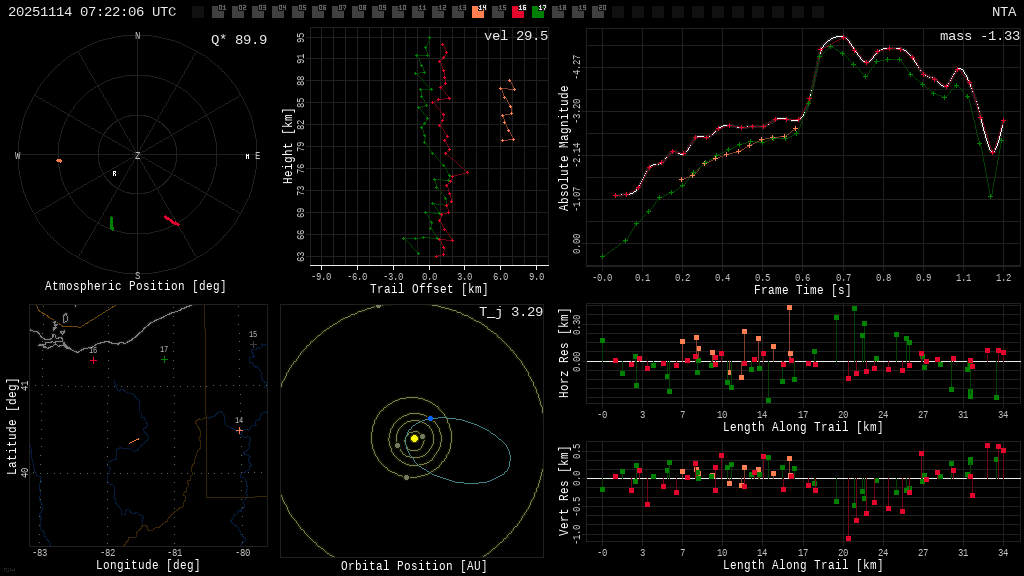Click the green station 17 cross on map
This screenshot has width=1024, height=576.
(x=164, y=359)
